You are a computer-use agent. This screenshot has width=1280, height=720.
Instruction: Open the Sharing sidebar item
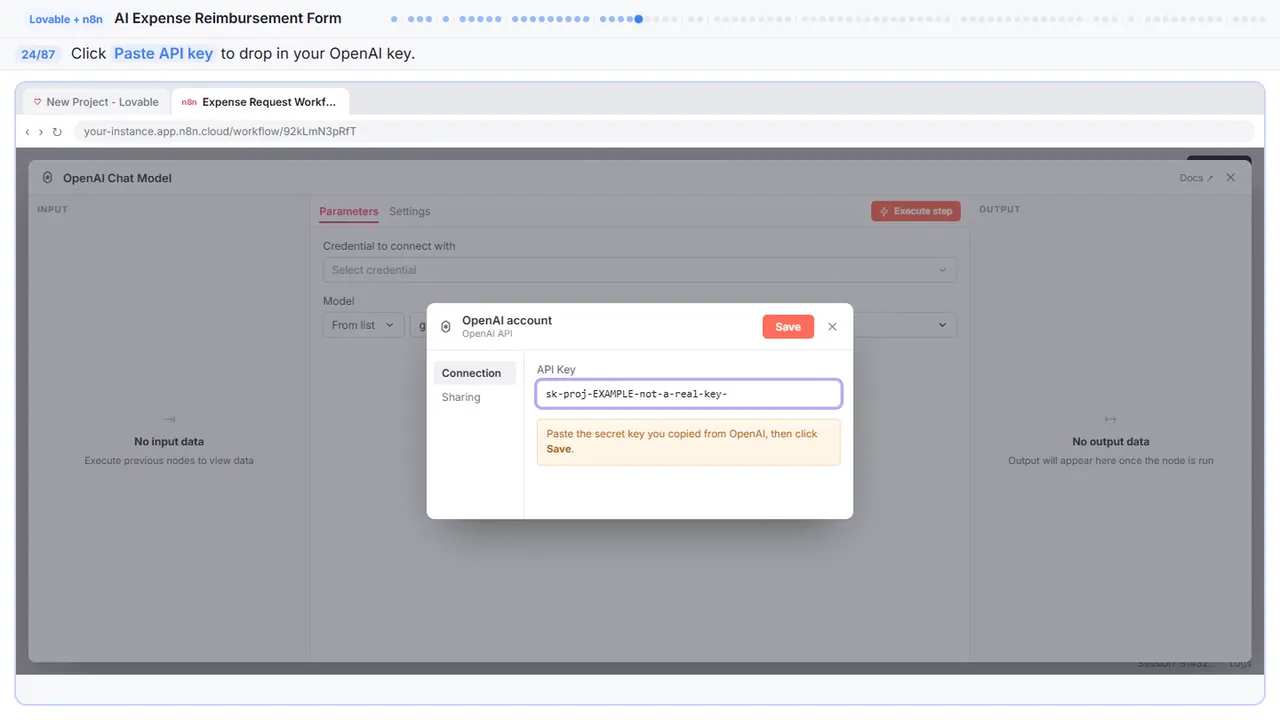(461, 397)
